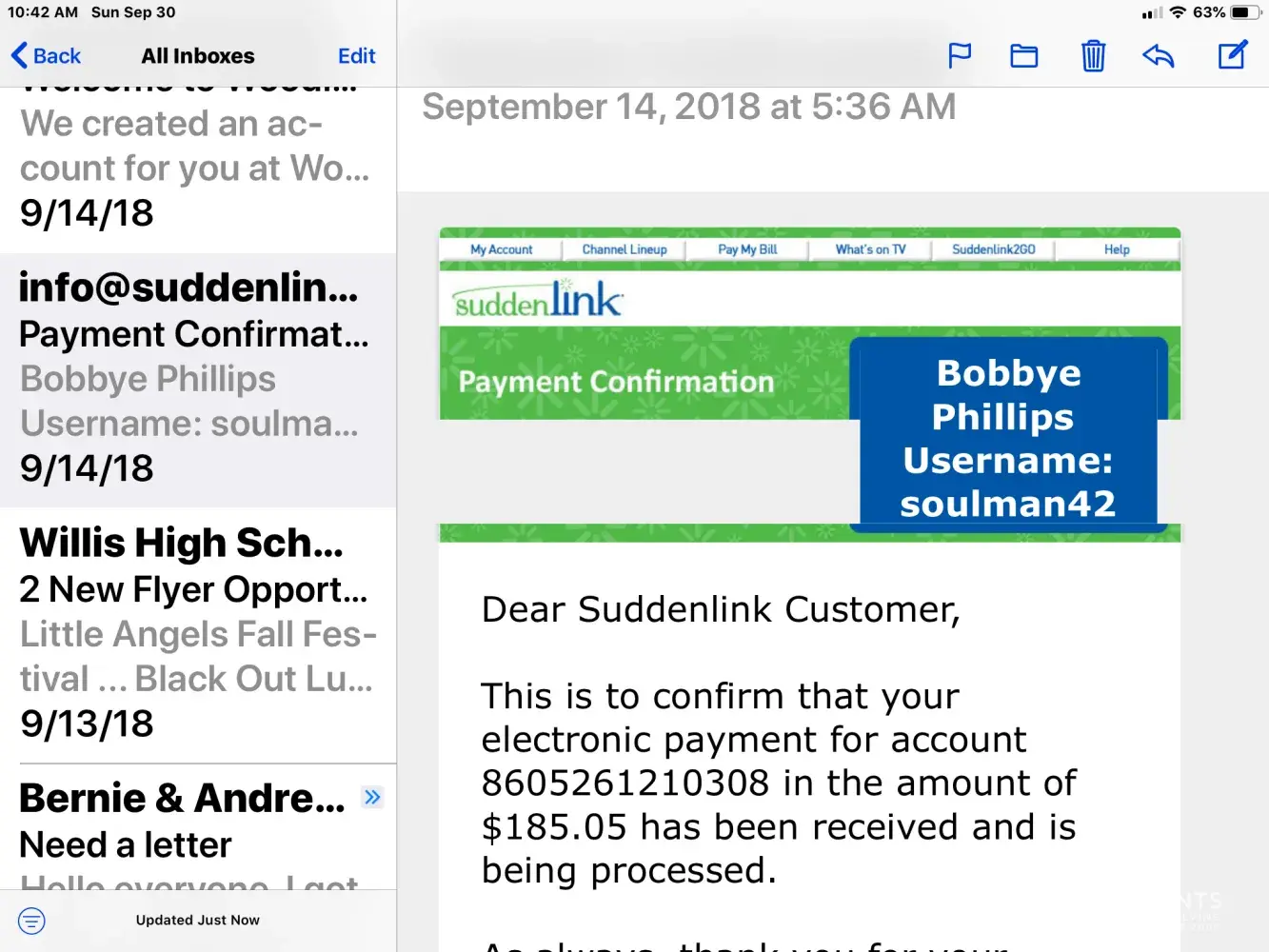Image resolution: width=1269 pixels, height=952 pixels.
Task: Select the info@suddenlink Payment Confirmation email
Action: point(197,379)
